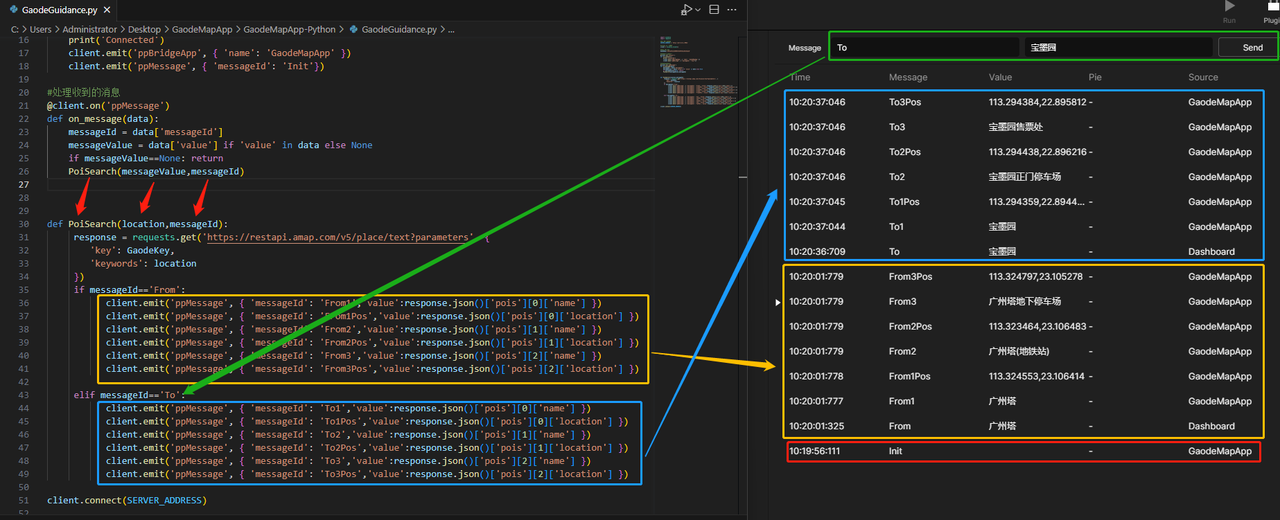The image size is (1280, 520).
Task: Click the breadcrumb ellipsis after GaodeGuidance.py
Action: [451, 30]
